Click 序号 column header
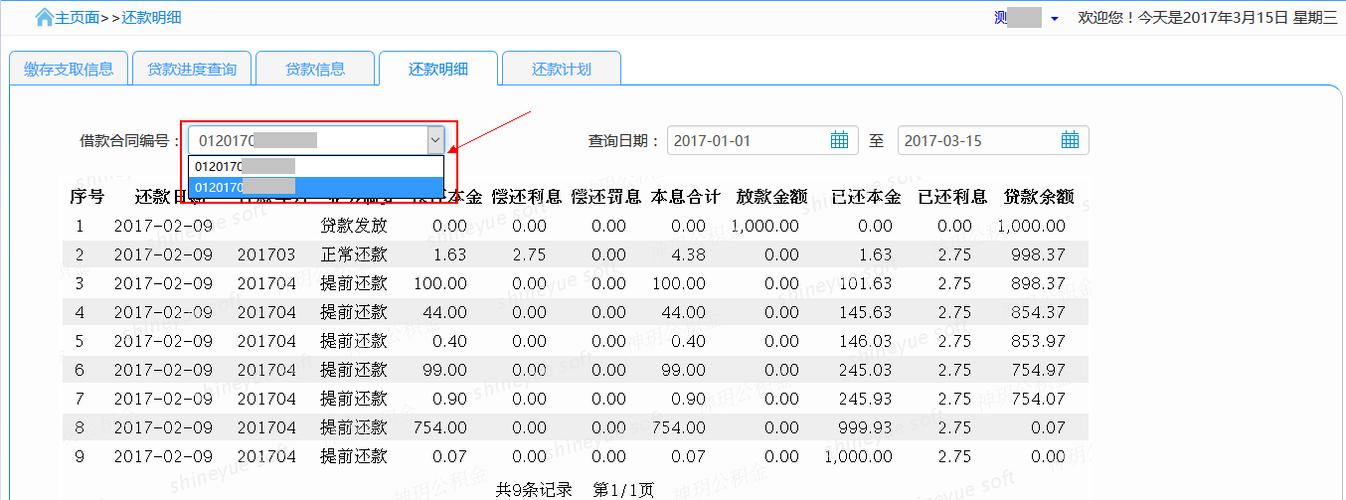This screenshot has width=1346, height=500. 87,197
